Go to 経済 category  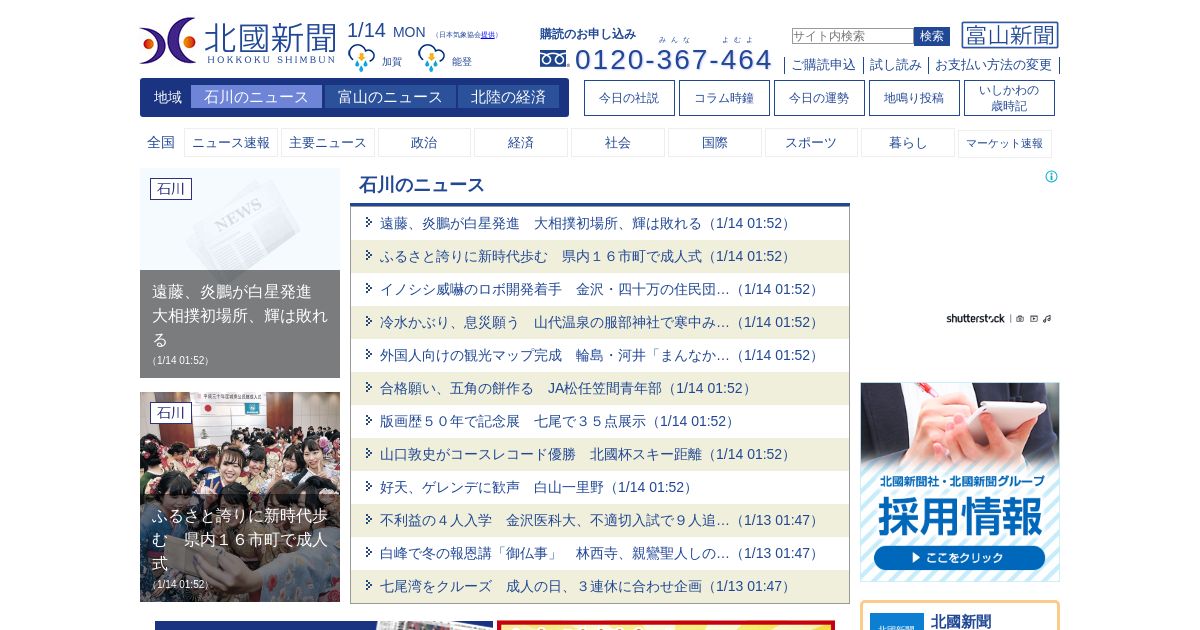[521, 143]
